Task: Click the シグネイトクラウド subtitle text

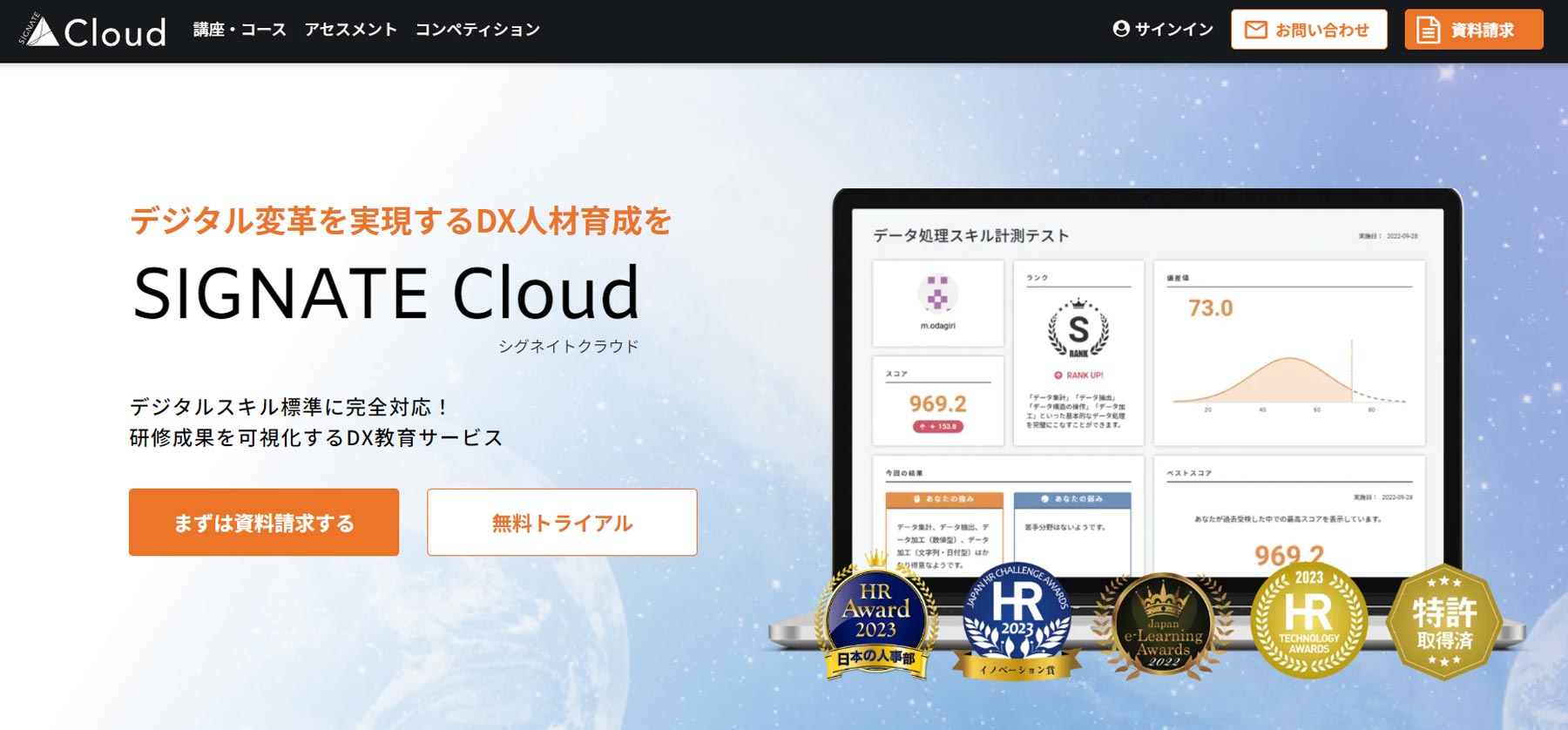Action: click(x=569, y=346)
